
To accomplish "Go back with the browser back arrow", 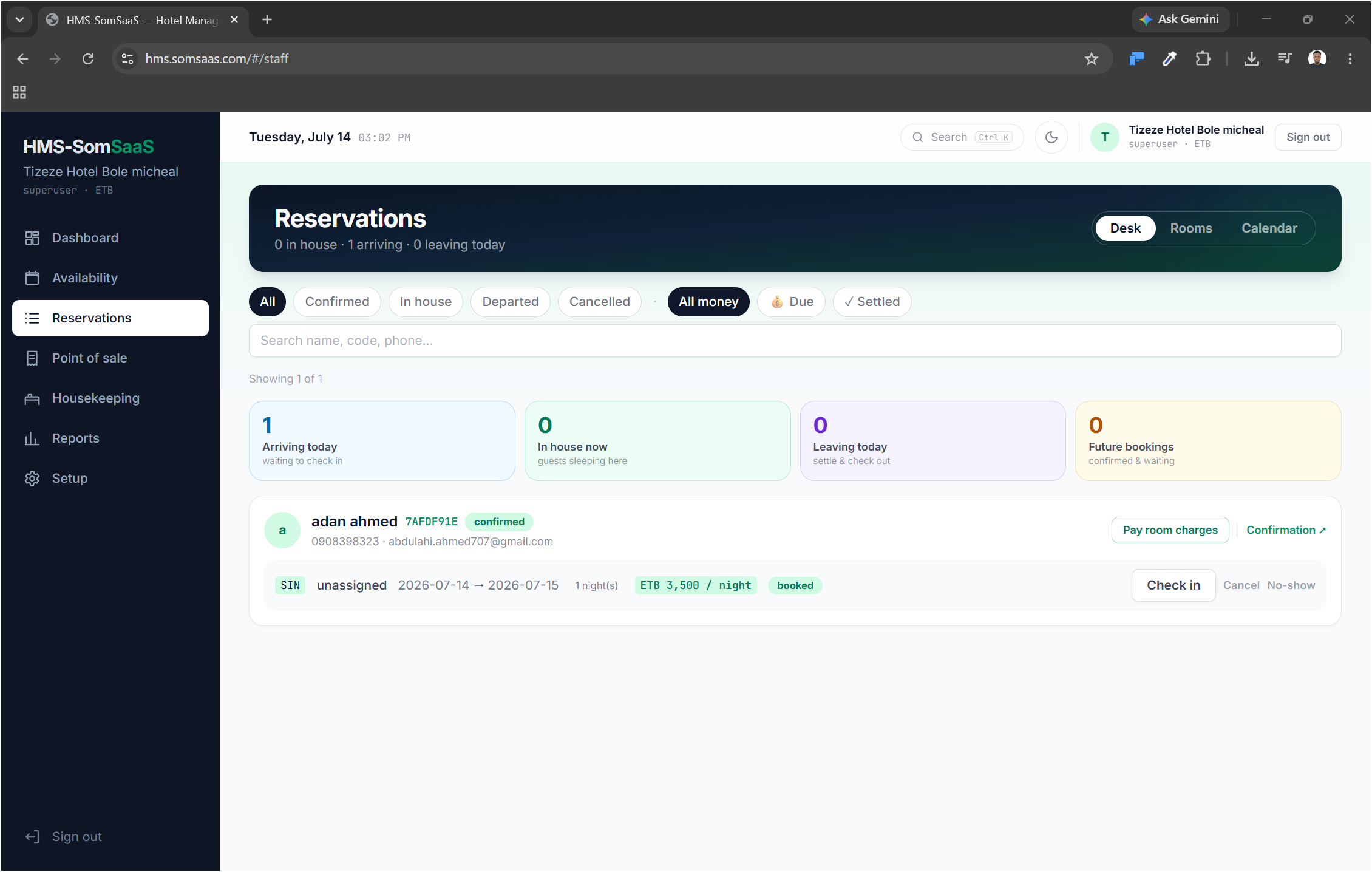I will tap(22, 59).
